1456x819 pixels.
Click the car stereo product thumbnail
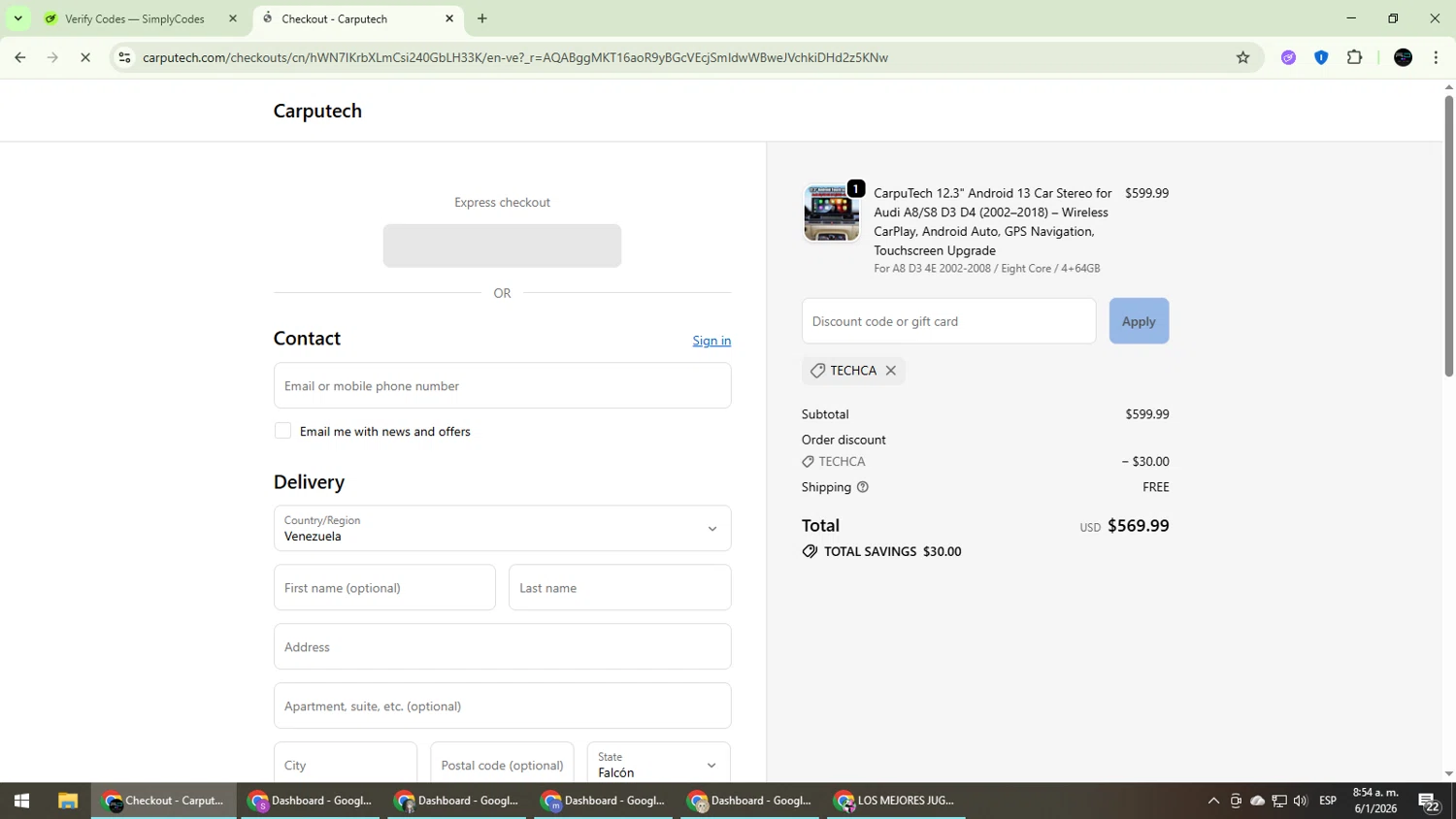pyautogui.click(x=832, y=213)
